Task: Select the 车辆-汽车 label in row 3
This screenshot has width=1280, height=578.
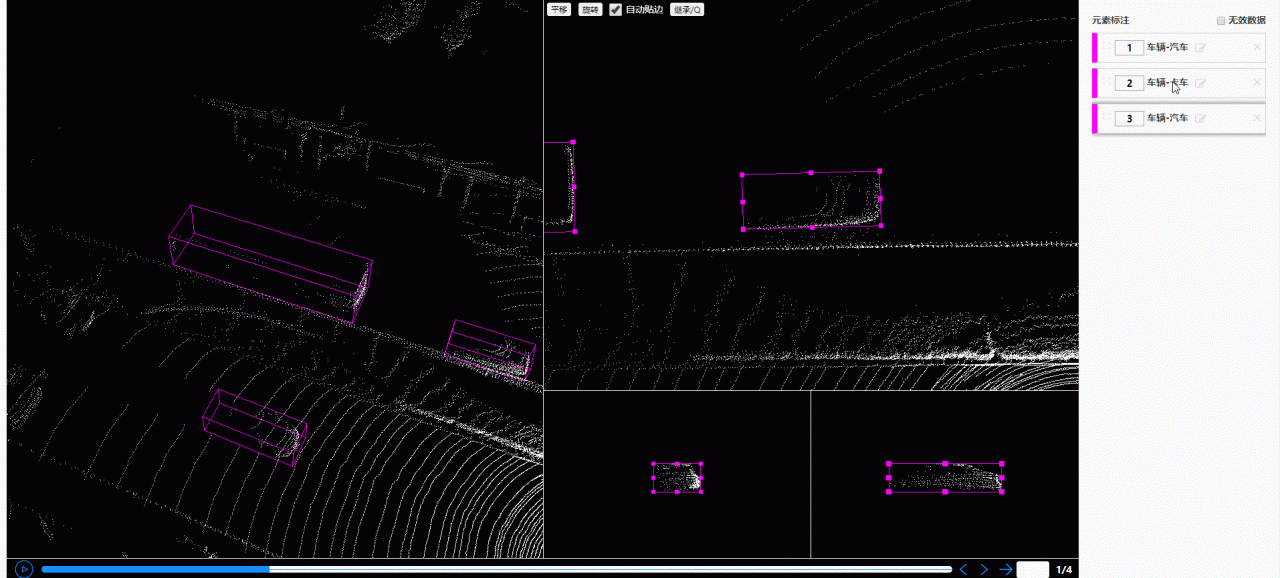Action: (x=1168, y=118)
